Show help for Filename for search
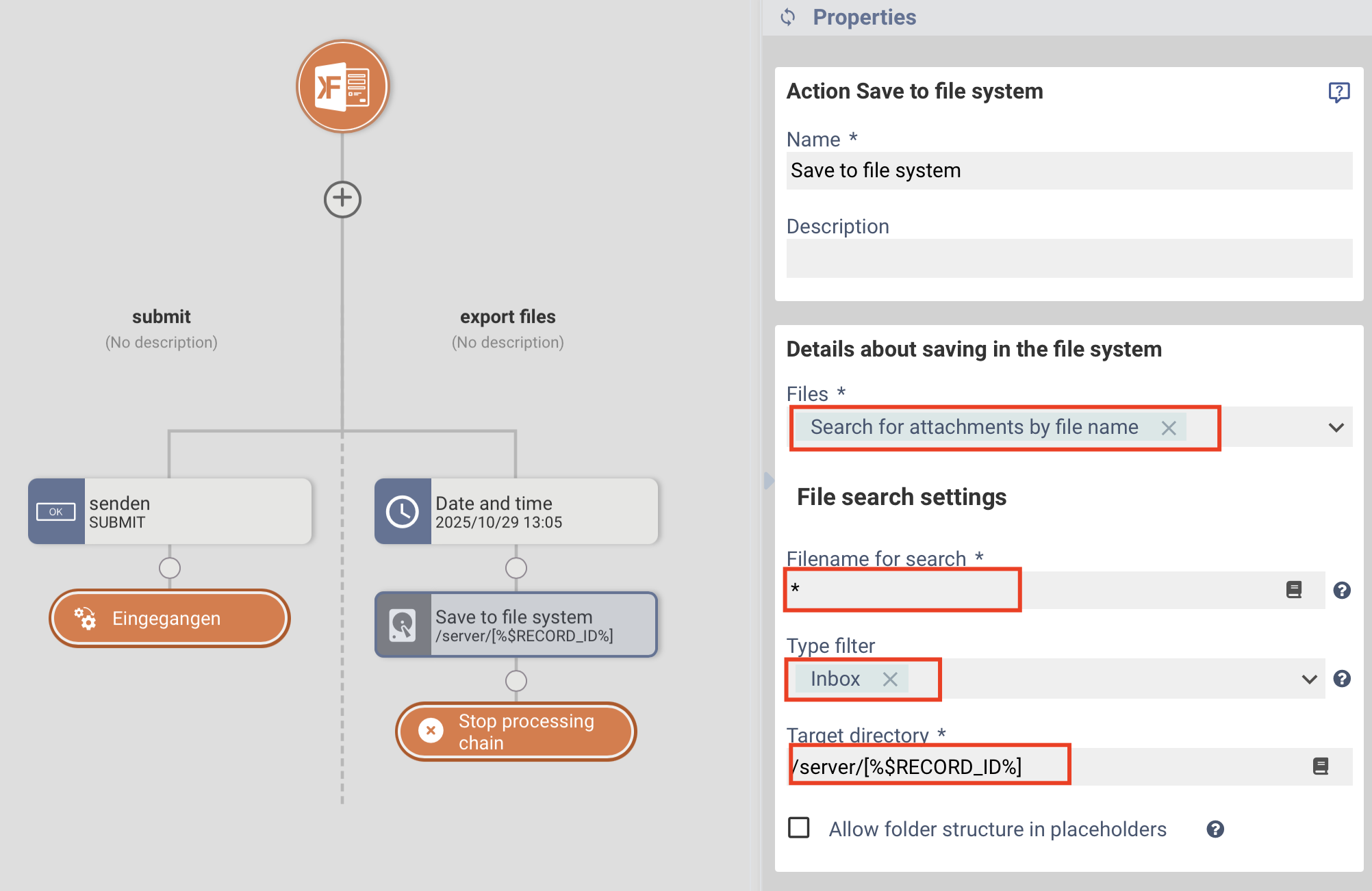The image size is (1372, 891). coord(1342,590)
